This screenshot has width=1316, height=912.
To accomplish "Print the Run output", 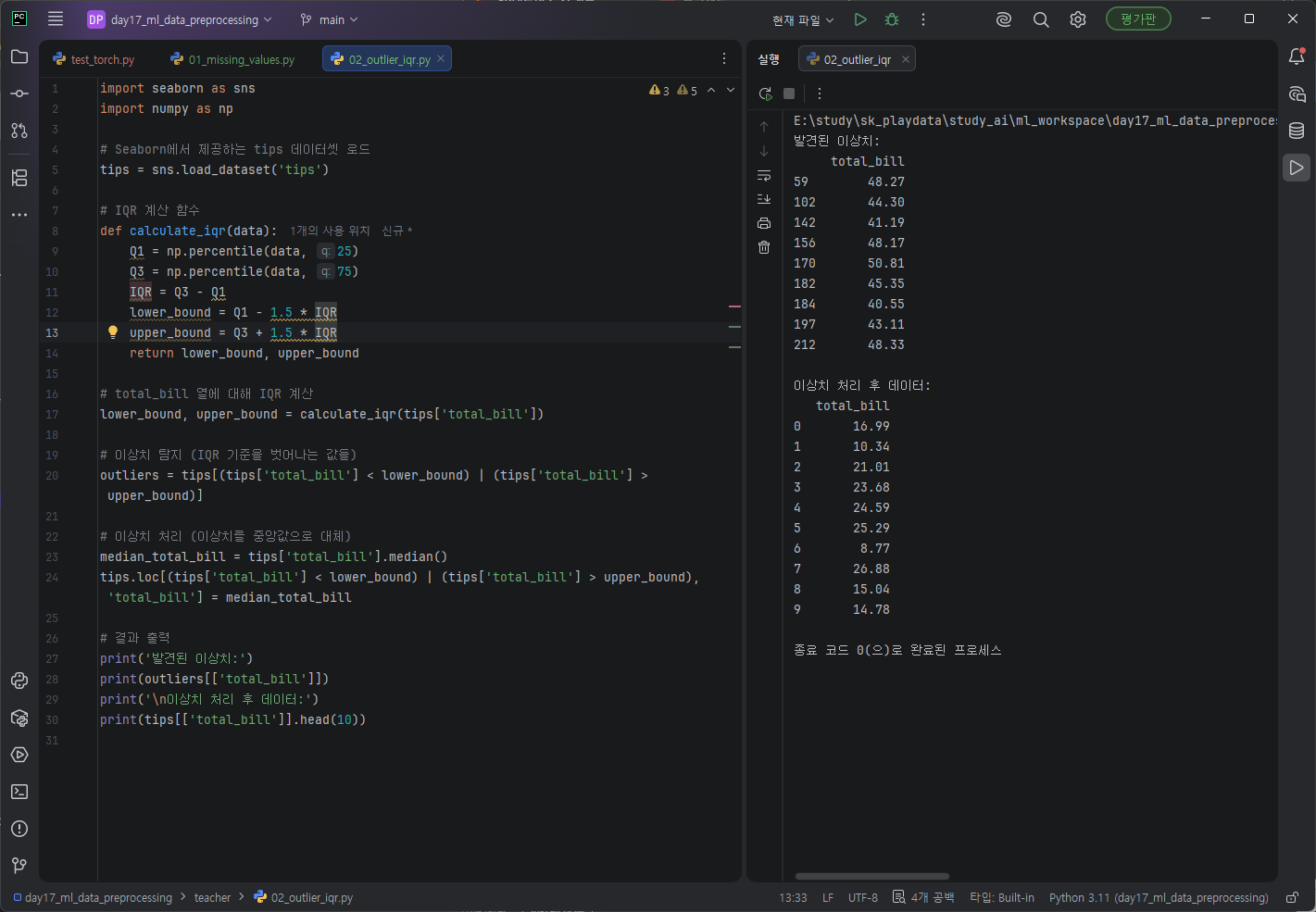I will click(x=764, y=223).
